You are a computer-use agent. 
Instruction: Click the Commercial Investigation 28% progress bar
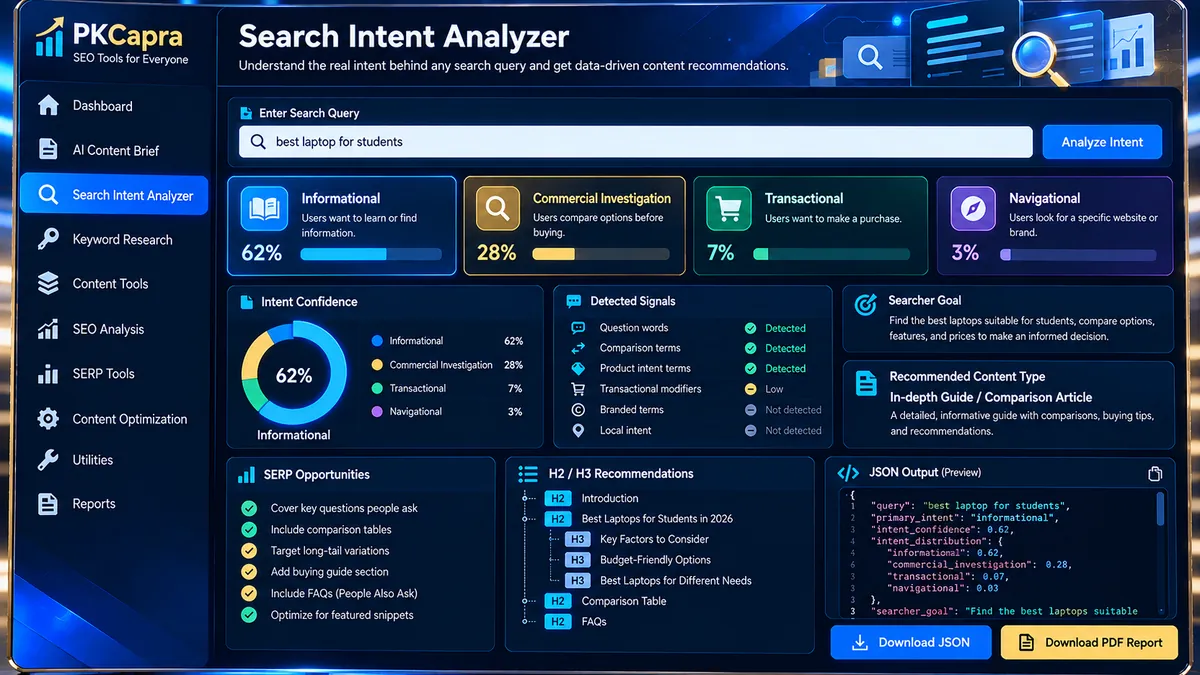(x=601, y=255)
